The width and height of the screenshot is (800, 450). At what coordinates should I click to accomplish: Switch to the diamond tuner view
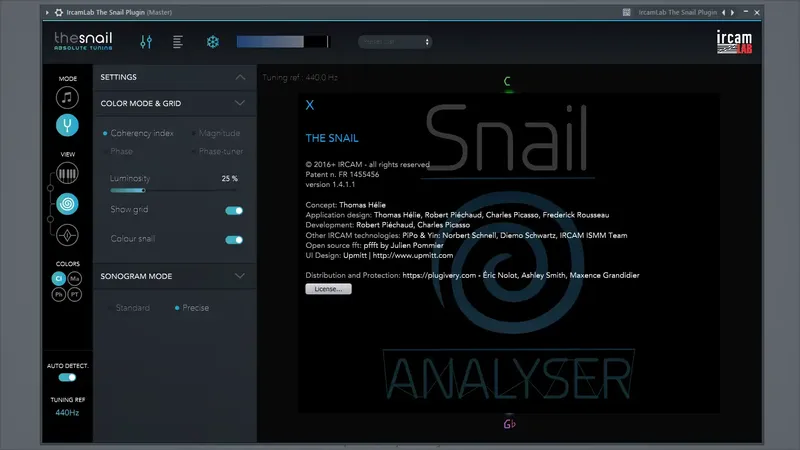tap(67, 235)
